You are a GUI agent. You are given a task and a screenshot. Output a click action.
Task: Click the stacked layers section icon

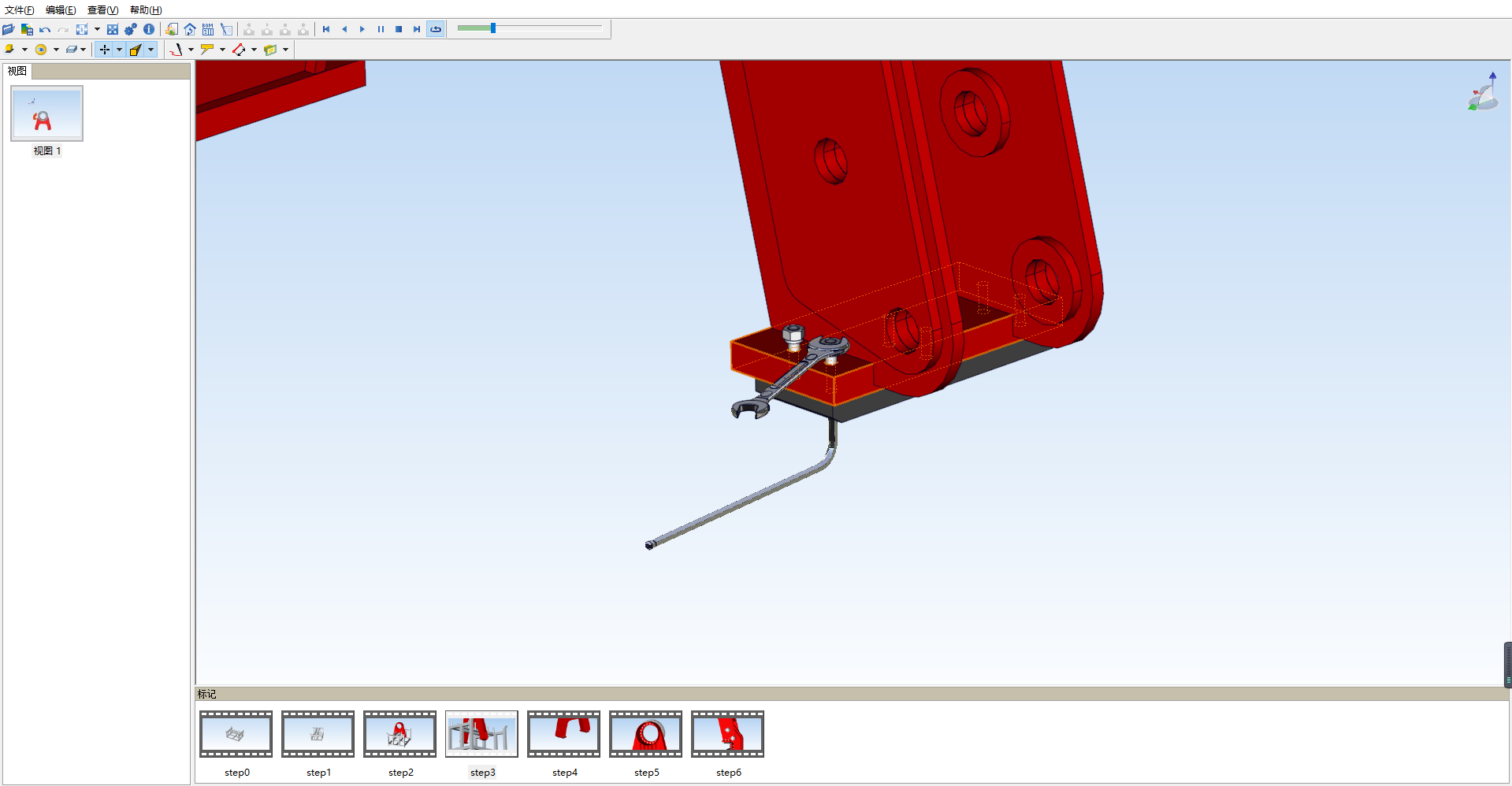[71, 50]
